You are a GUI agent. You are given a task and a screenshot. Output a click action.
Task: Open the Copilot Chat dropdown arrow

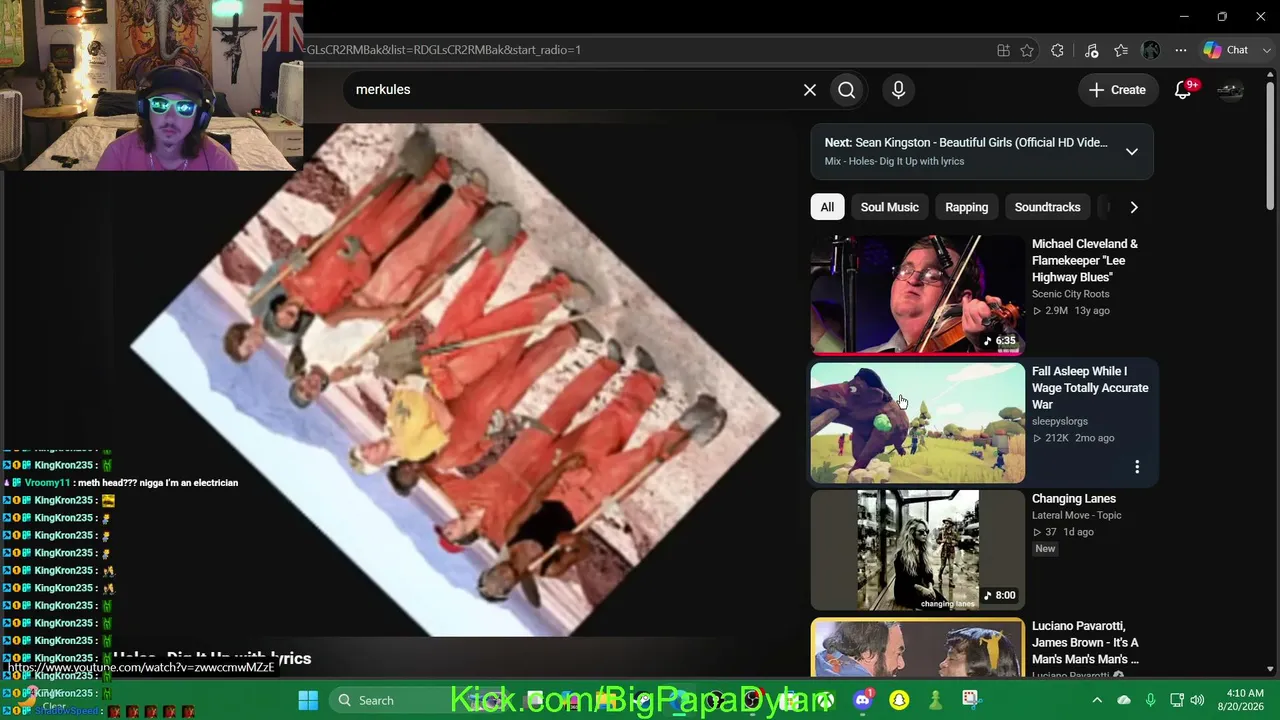pos(1265,50)
